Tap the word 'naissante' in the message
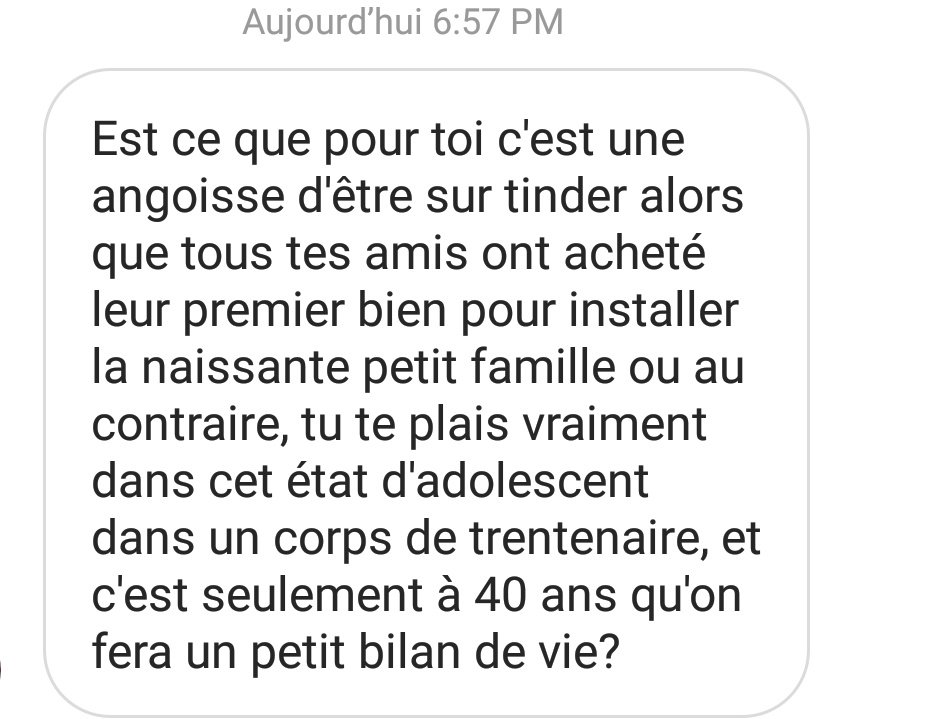 [x=245, y=367]
